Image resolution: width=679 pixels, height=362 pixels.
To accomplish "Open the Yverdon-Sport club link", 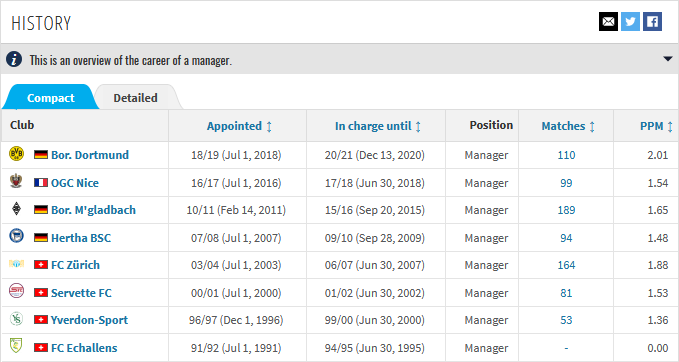I will (x=90, y=320).
